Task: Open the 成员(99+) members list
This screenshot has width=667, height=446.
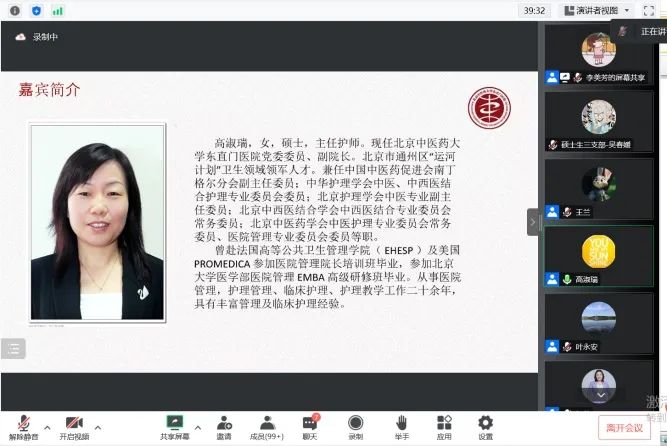Action: tap(267, 427)
